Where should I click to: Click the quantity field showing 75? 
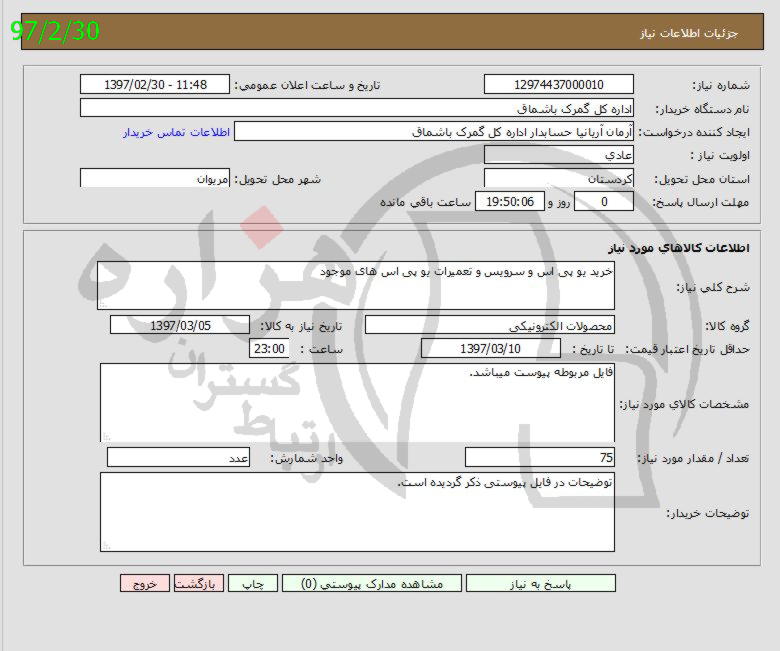[x=540, y=458]
